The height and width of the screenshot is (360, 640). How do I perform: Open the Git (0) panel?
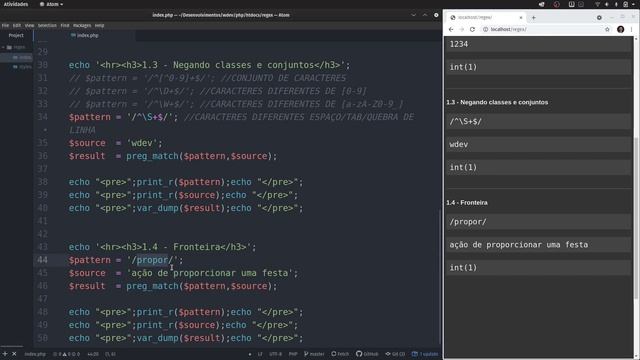coord(395,354)
